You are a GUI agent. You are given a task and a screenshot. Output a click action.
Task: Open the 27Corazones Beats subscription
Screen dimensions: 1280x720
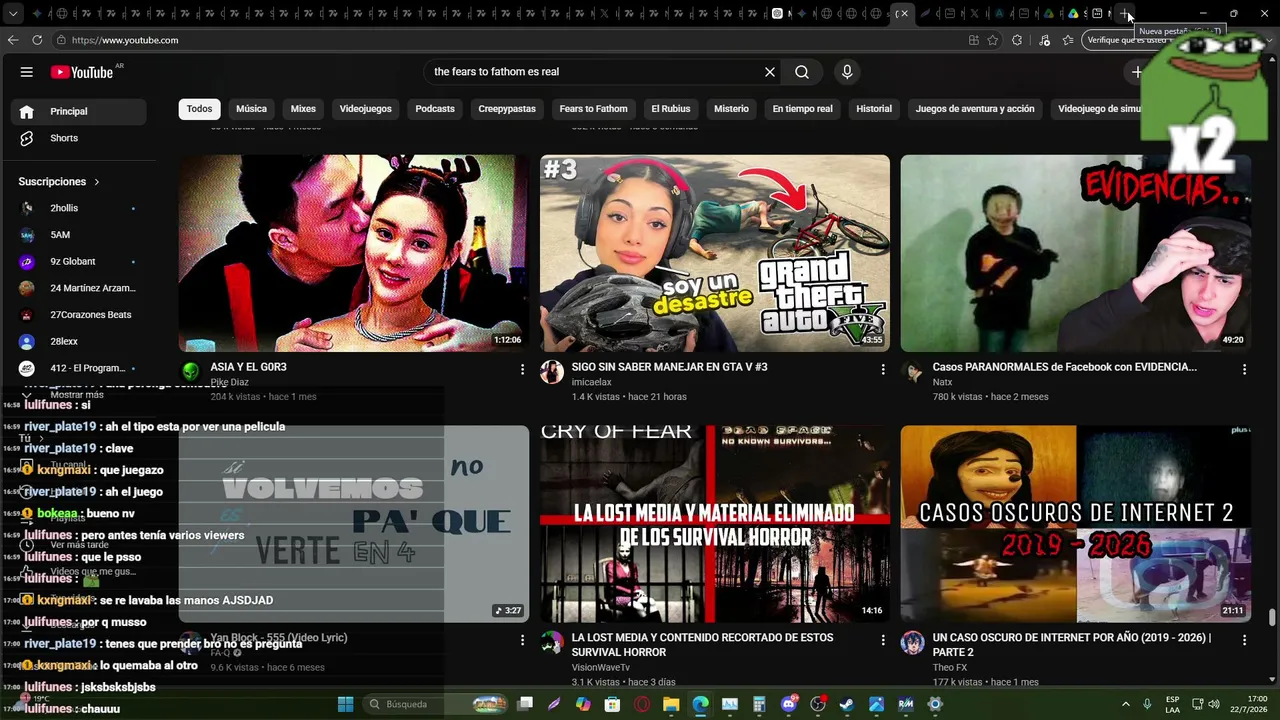79,315
